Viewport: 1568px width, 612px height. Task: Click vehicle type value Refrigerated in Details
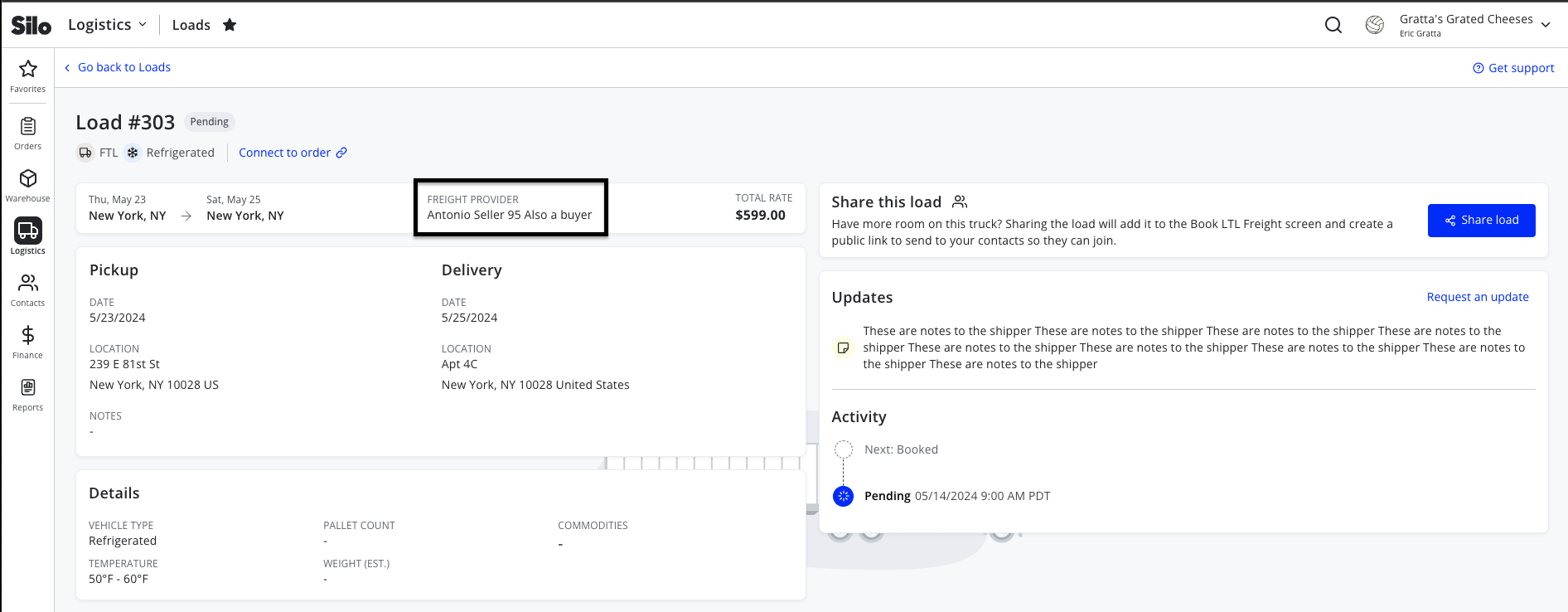tap(123, 541)
